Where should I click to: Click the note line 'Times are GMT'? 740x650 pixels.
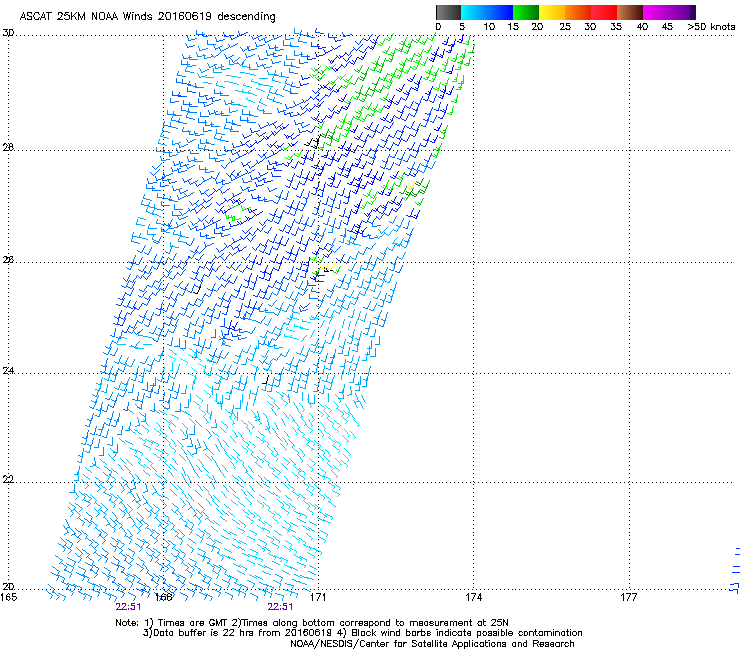pos(193,623)
